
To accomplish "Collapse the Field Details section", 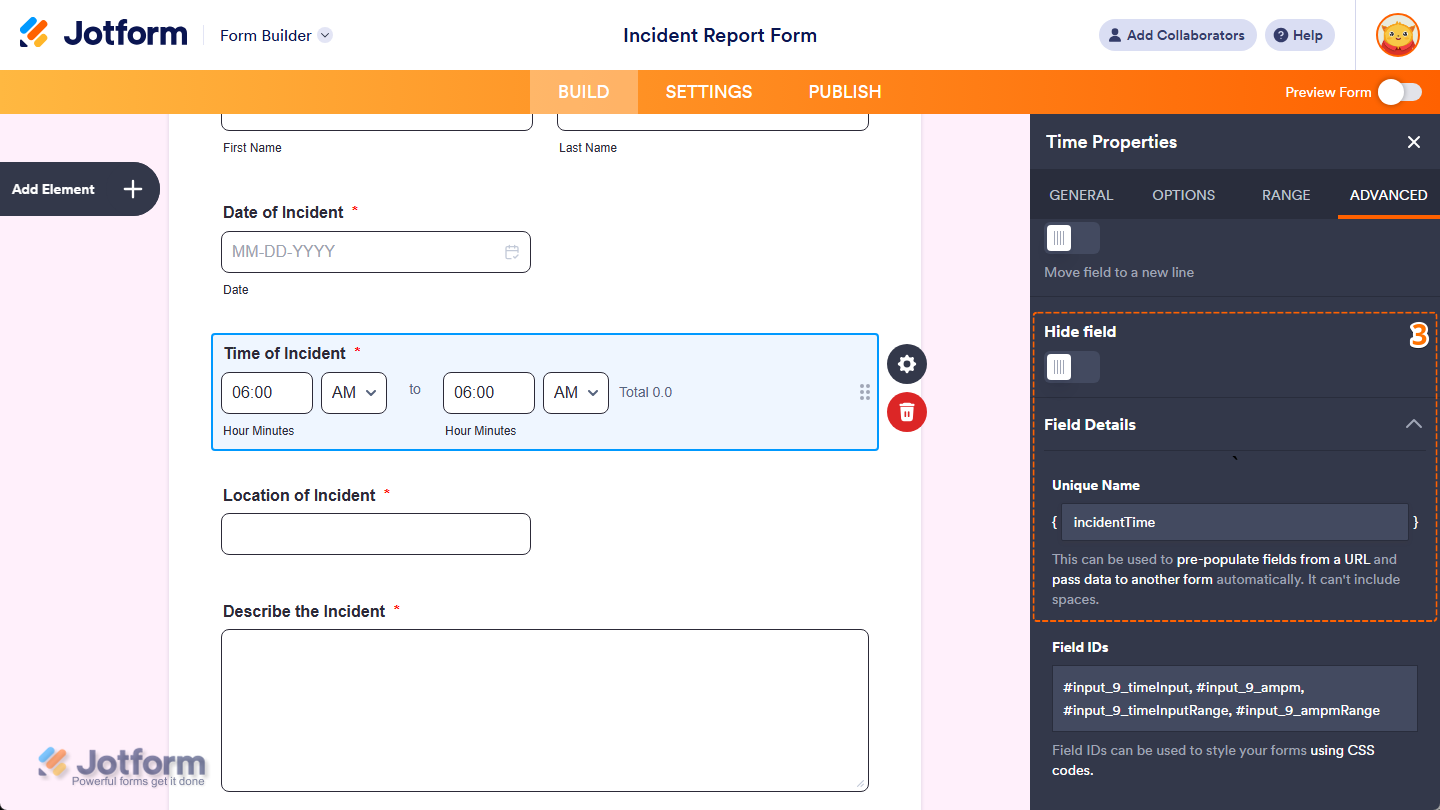I will pos(1414,424).
